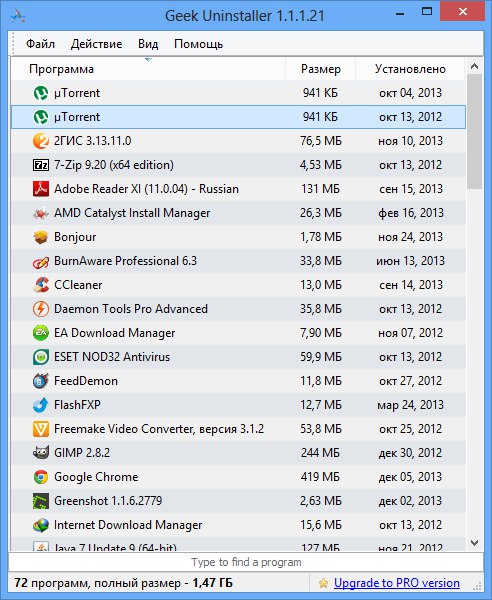Image resolution: width=492 pixels, height=600 pixels.
Task: Sort by the Установлено column header
Action: pos(410,69)
